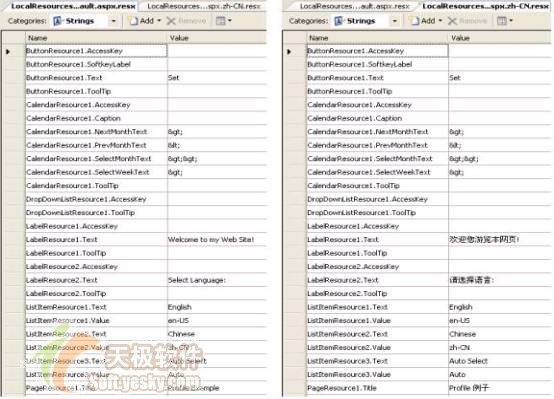
Task: Expand the Add button arrow in left toolbar
Action: [159, 21]
